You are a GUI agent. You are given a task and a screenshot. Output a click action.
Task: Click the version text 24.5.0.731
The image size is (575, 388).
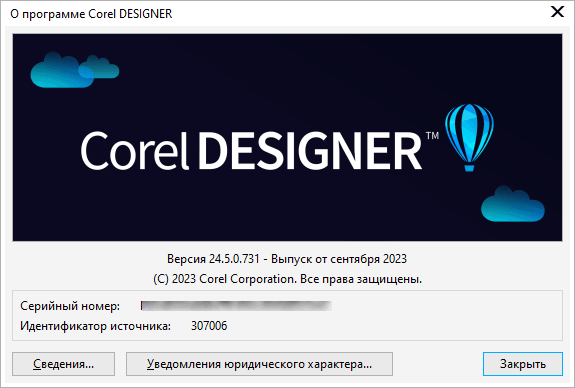234,259
